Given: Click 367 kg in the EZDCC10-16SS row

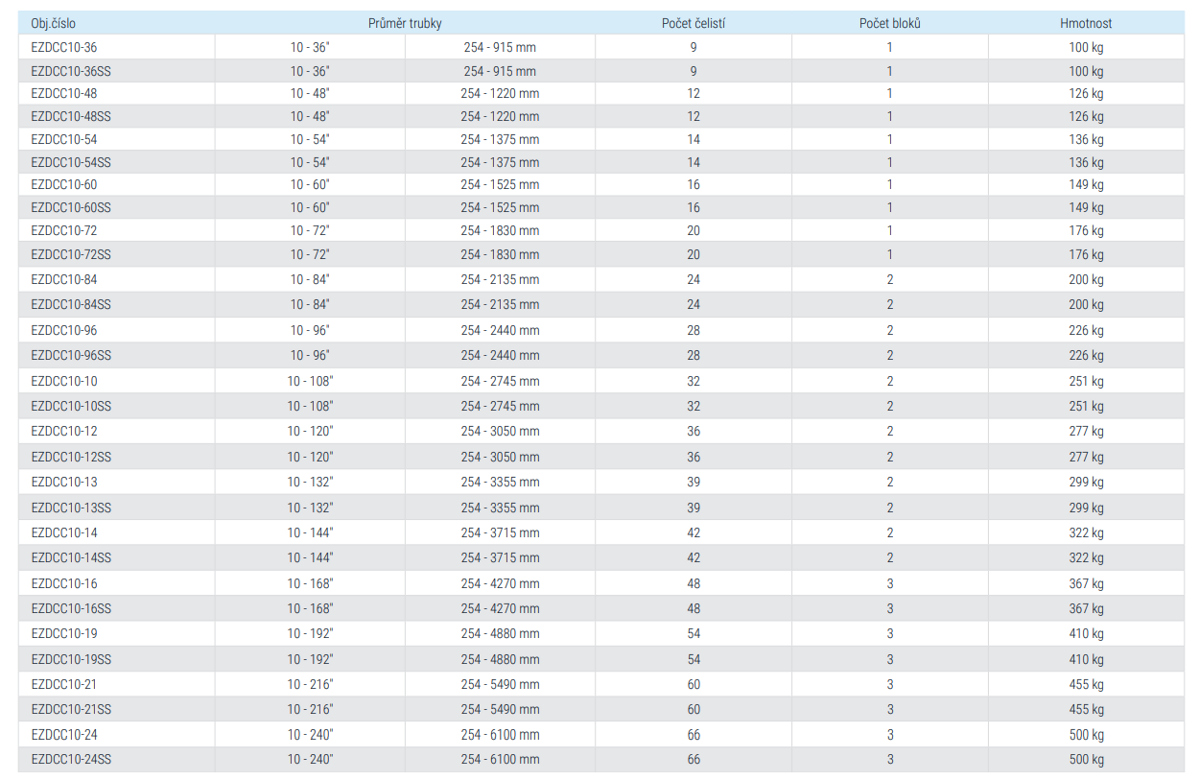Looking at the screenshot, I should pos(1086,608).
